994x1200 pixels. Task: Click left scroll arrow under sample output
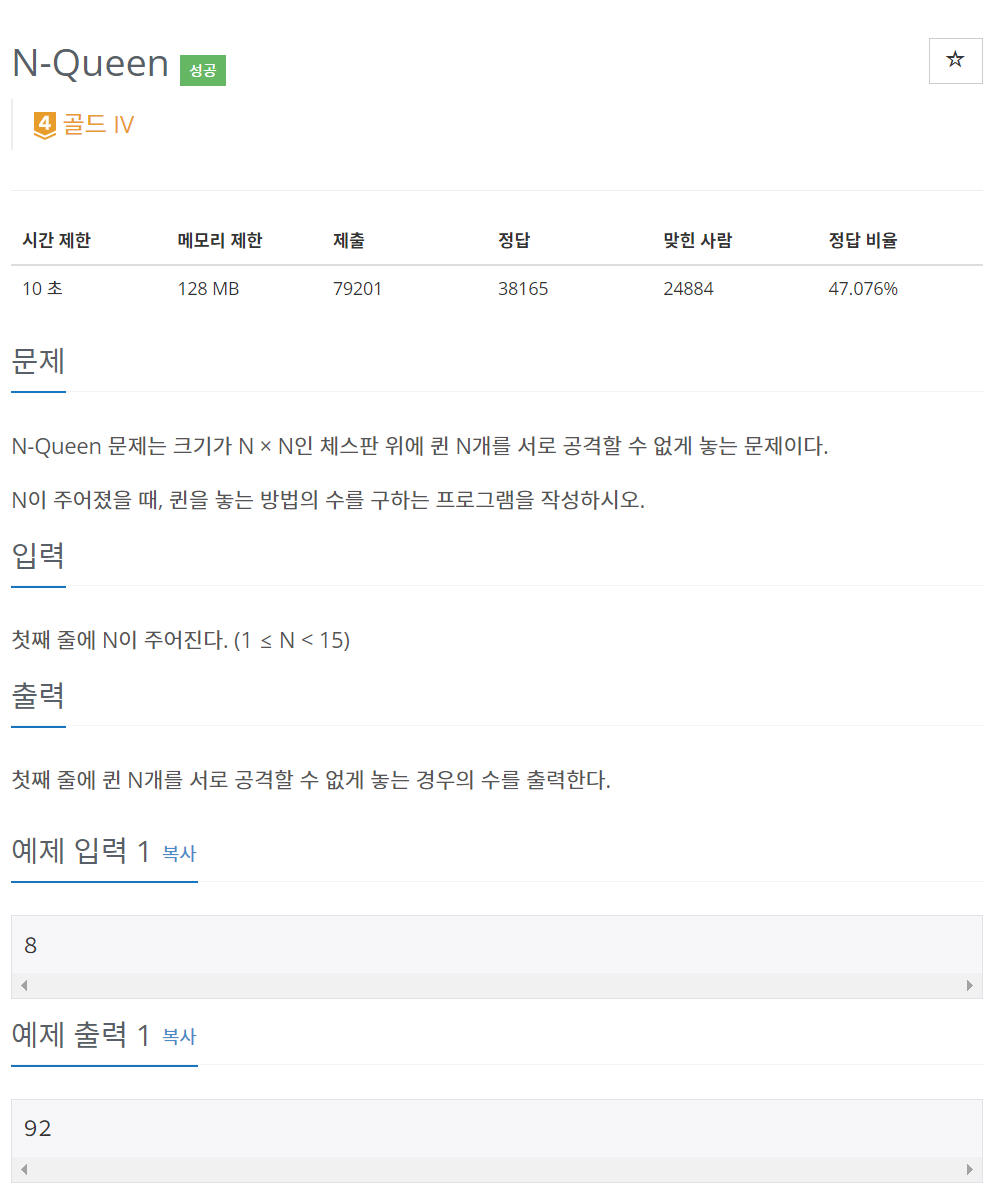pos(24,1169)
